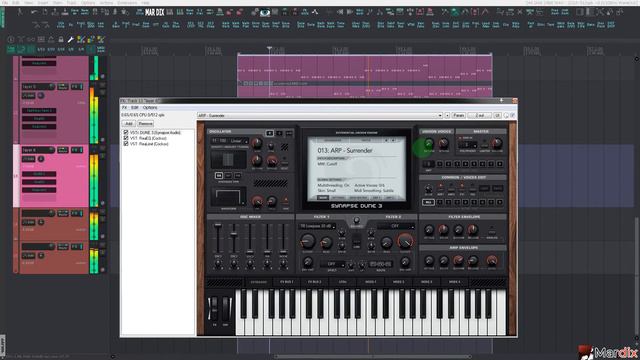This screenshot has width=640, height=360.
Task: Open the filter effect dropdown showing OFF
Action: [332, 264]
